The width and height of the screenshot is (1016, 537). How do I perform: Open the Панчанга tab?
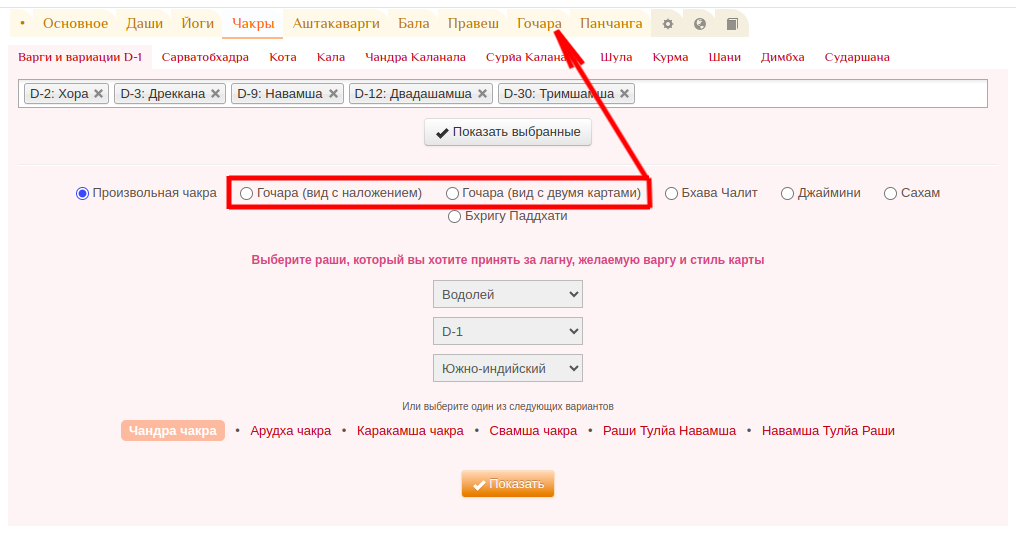611,24
